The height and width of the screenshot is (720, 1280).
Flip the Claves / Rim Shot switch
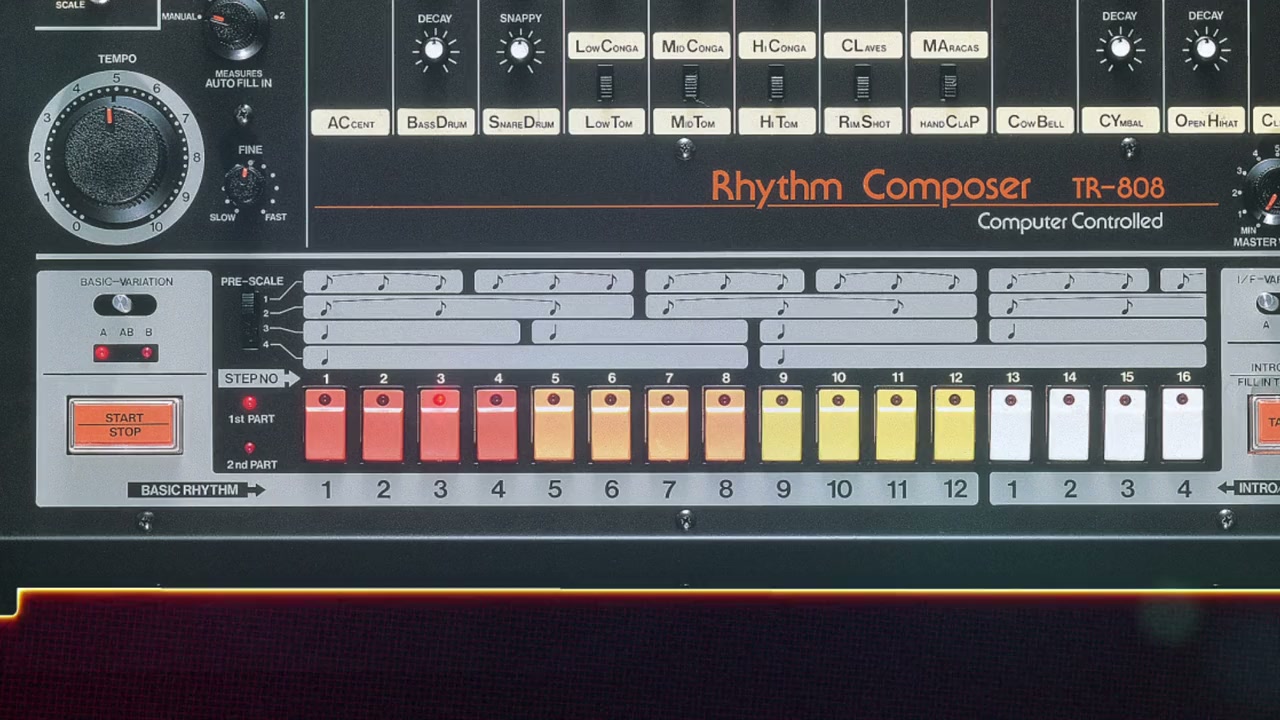pyautogui.click(x=863, y=83)
